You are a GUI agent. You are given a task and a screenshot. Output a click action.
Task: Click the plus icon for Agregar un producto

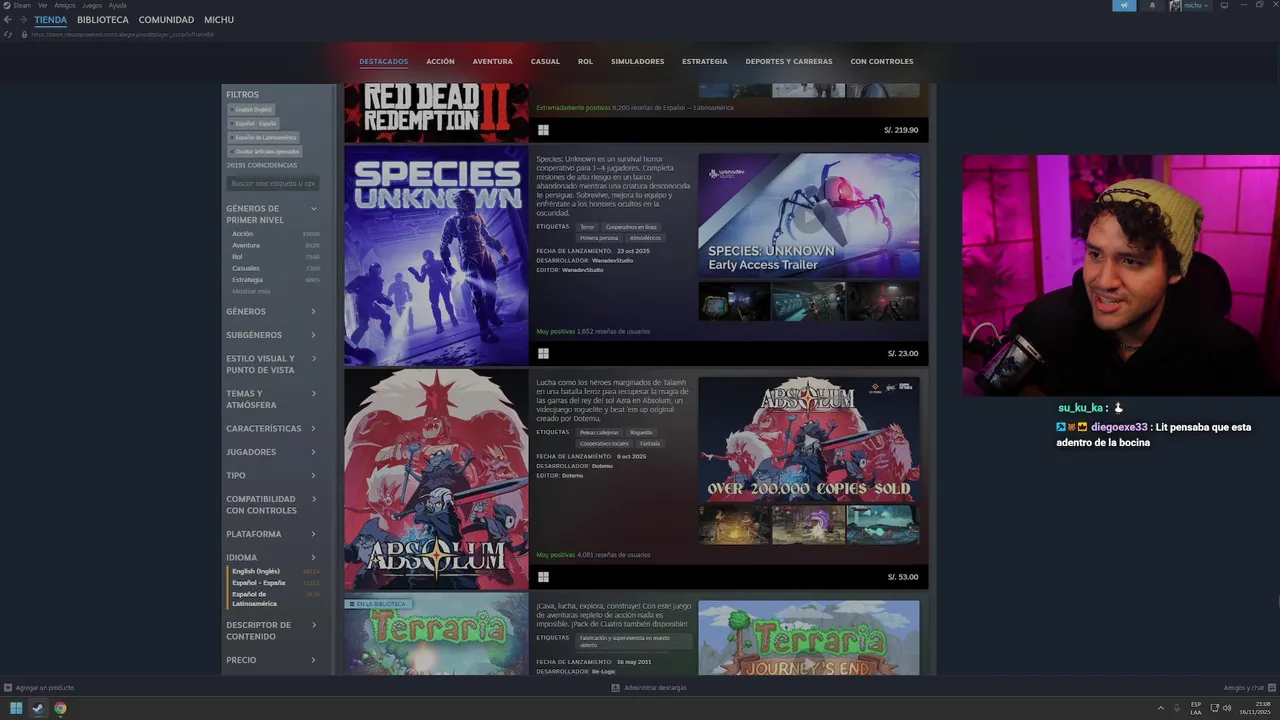pos(8,688)
